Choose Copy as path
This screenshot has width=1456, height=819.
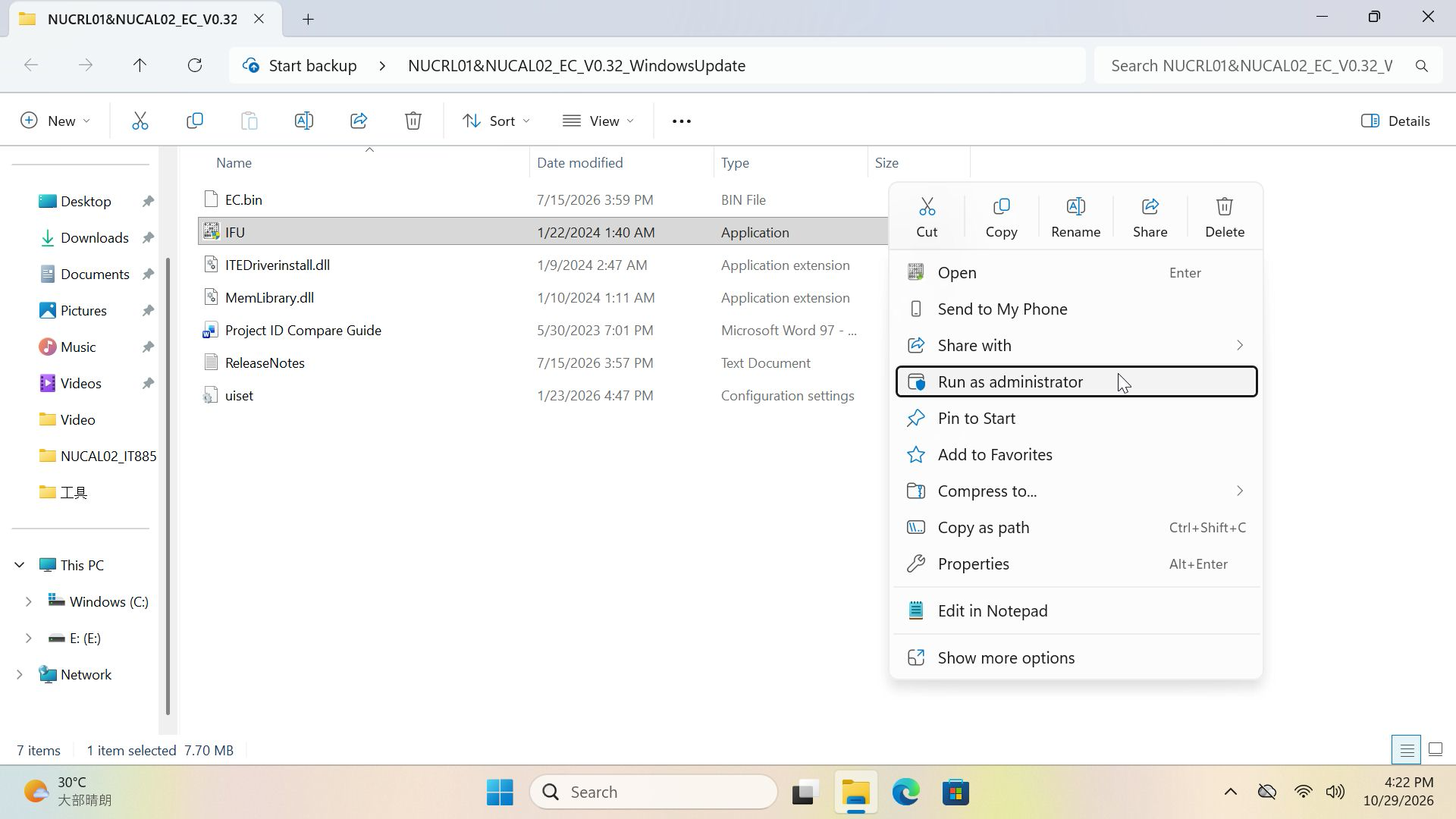pos(1076,527)
